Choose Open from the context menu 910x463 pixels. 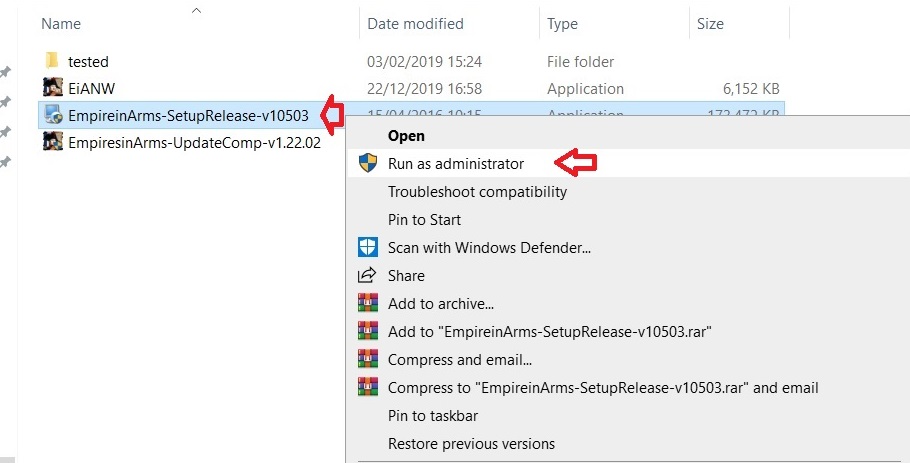(x=406, y=136)
